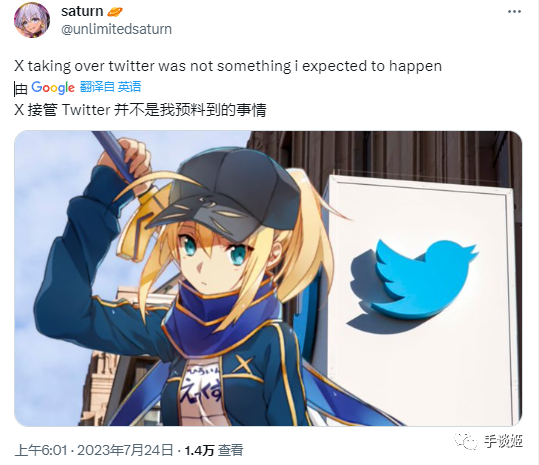Click the 翻译自 英语 translation link
539x465 pixels.
coord(110,87)
